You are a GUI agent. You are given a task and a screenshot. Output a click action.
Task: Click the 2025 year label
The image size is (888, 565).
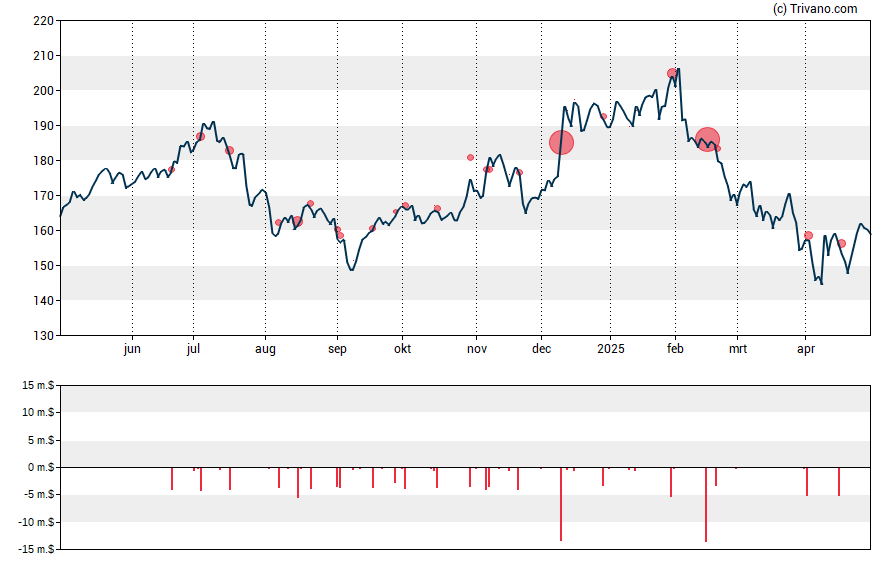coord(610,349)
